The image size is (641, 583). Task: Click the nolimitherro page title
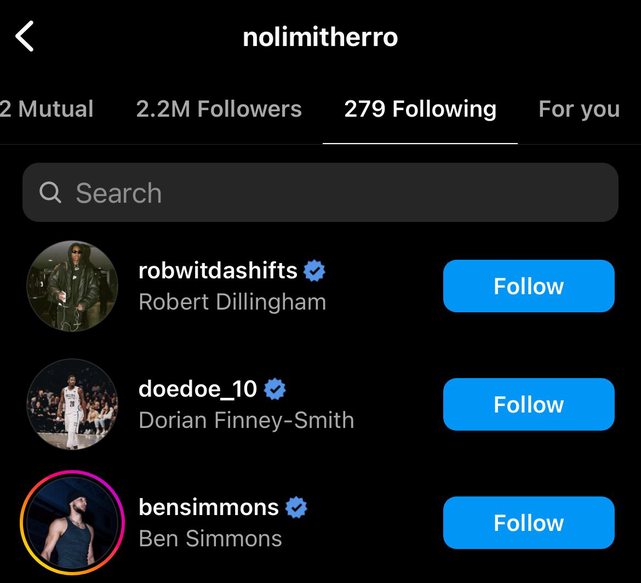pos(320,38)
